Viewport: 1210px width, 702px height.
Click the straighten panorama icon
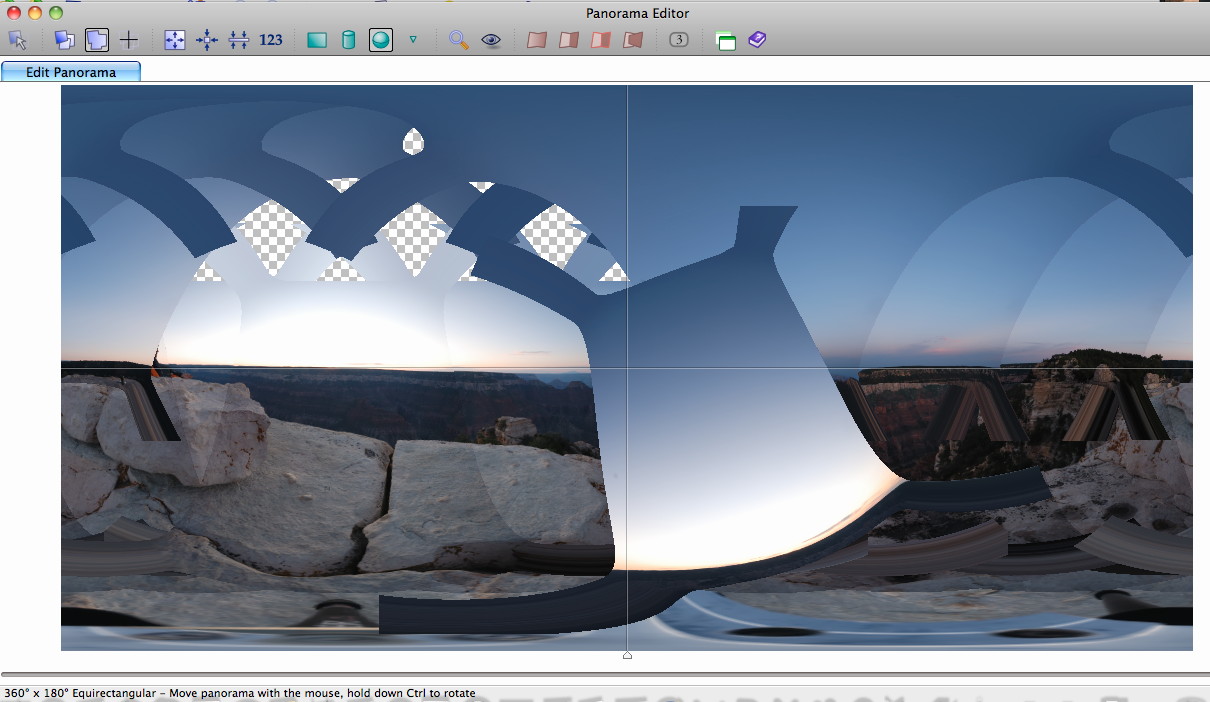239,40
